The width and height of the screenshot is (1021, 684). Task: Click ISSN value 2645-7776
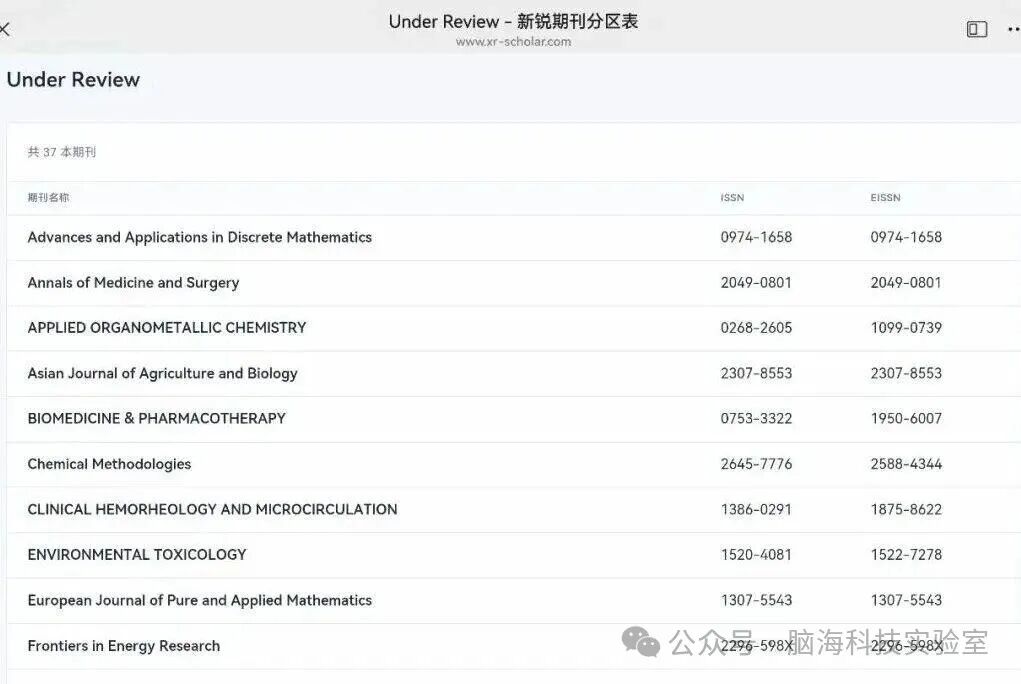756,464
